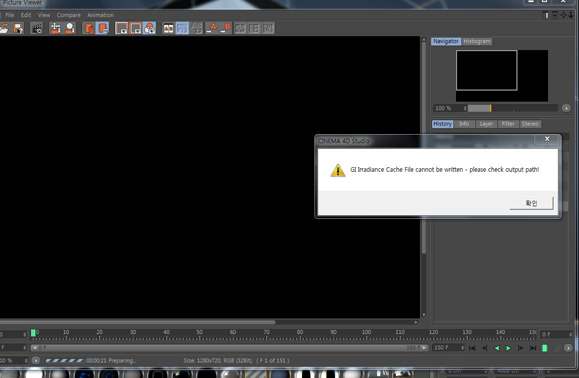Click the 'Size: 1280x720, RGB (32Bit)' status text
Image resolution: width=579 pixels, height=378 pixels.
218,361
